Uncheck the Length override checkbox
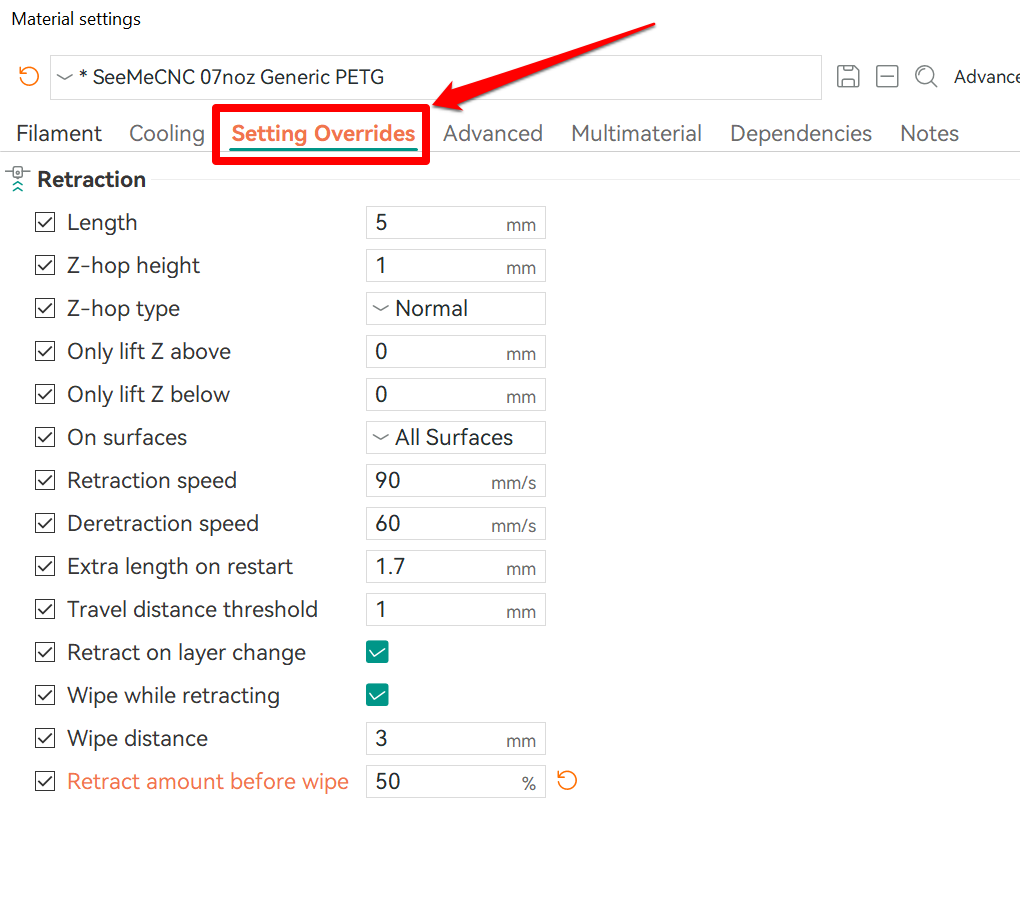This screenshot has height=903, width=1020. (45, 223)
